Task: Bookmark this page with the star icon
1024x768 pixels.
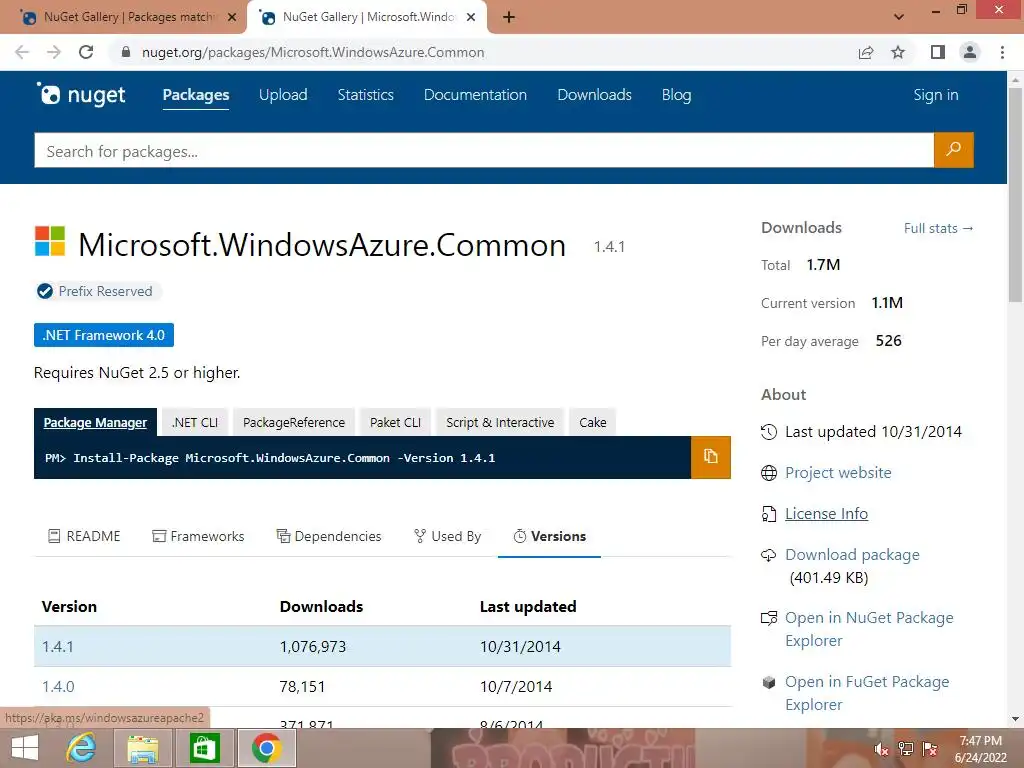Action: (898, 52)
